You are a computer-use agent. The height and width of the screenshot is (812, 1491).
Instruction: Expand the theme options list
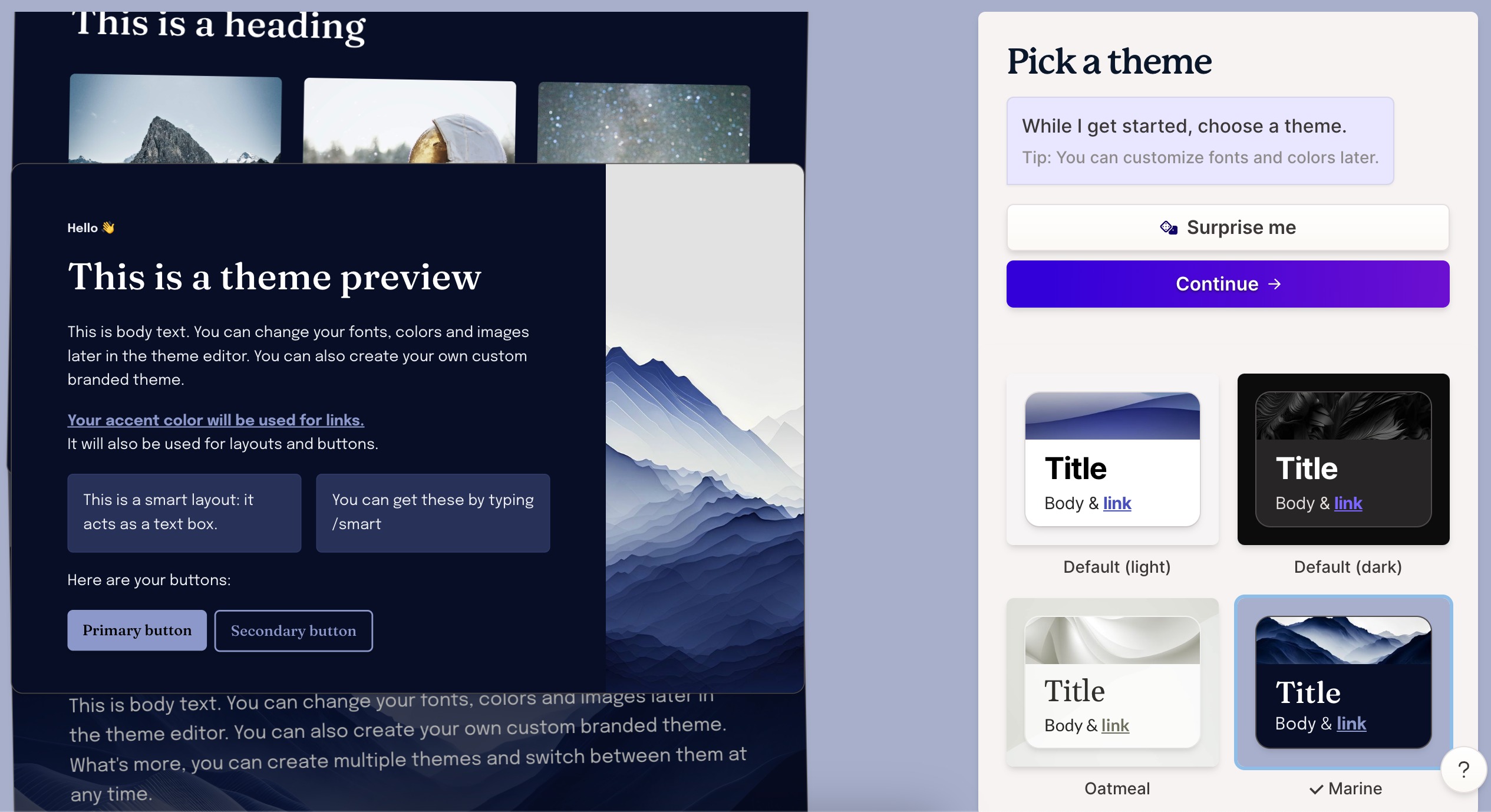coord(1484,580)
